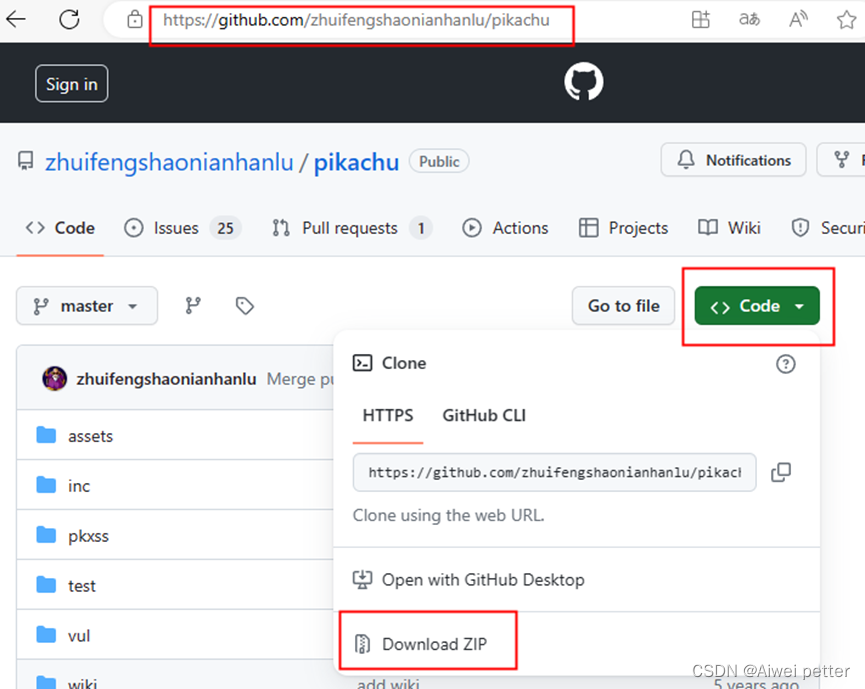This screenshot has height=689, width=865.
Task: Click the browser address bar URL
Action: pyautogui.click(x=356, y=20)
